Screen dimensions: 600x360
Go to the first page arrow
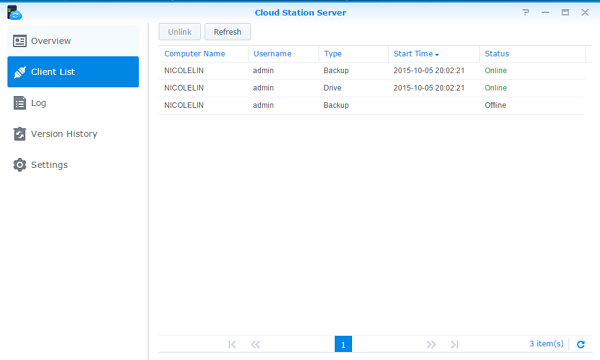click(x=232, y=344)
